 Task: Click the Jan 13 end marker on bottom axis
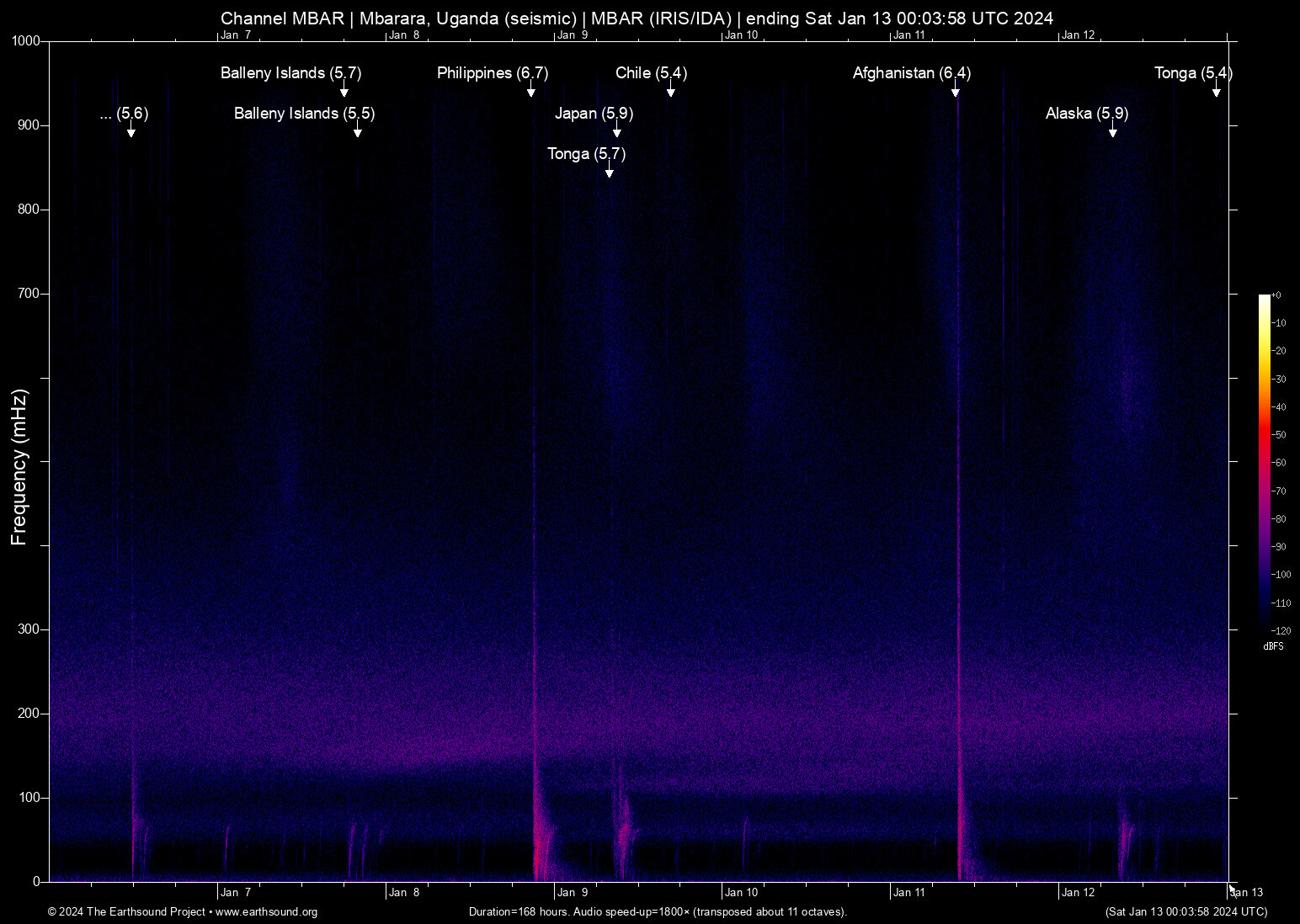point(1246,893)
